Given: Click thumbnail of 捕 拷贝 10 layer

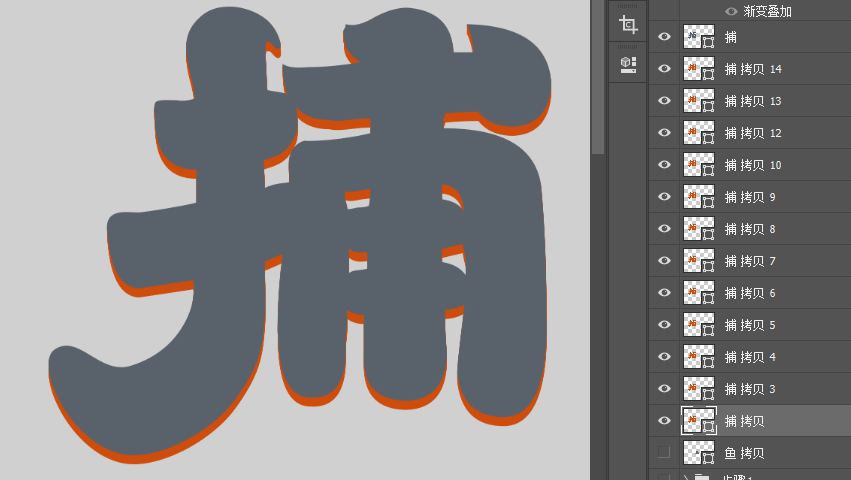Looking at the screenshot, I should 699,165.
